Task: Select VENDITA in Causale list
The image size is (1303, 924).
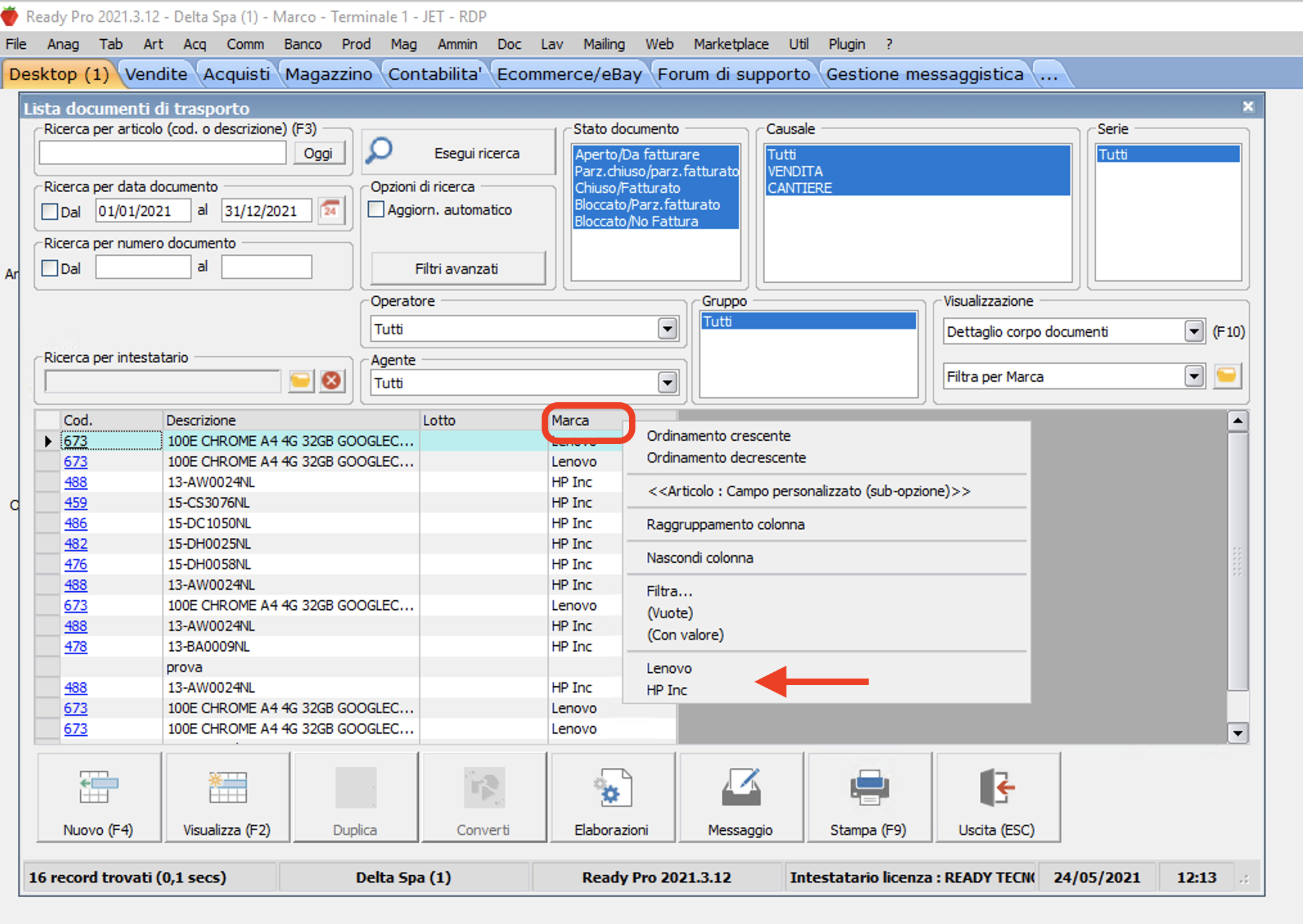Action: coord(917,171)
